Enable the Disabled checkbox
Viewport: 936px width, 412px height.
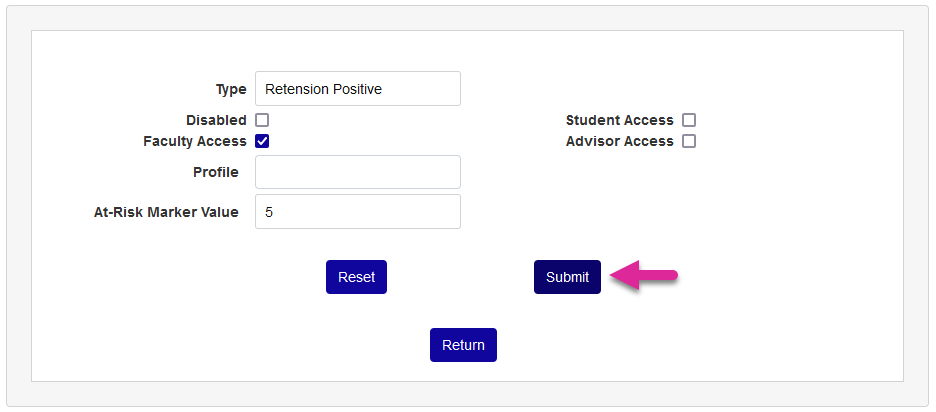pos(262,120)
